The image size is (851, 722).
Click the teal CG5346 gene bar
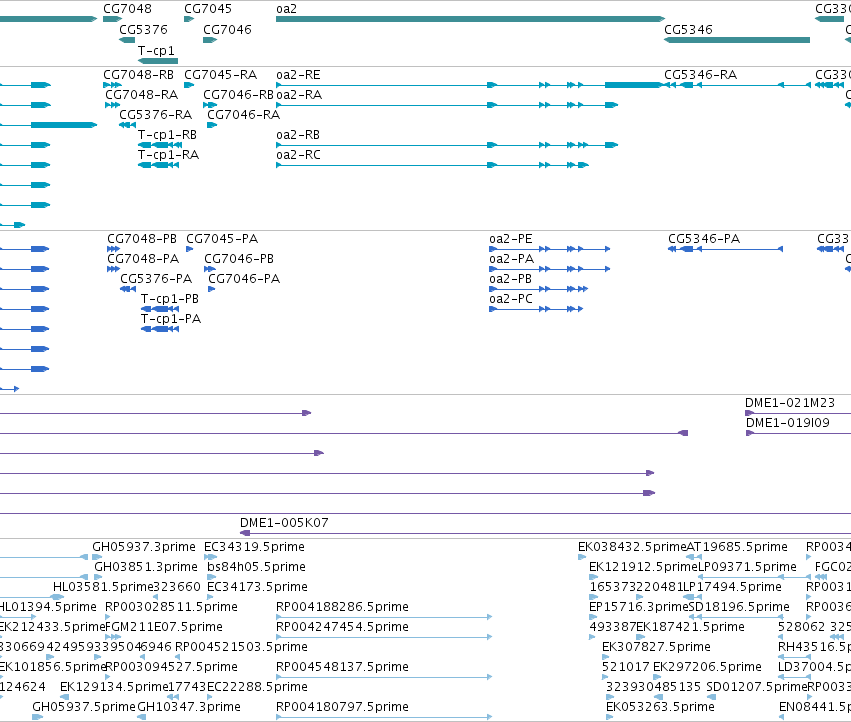tap(737, 40)
